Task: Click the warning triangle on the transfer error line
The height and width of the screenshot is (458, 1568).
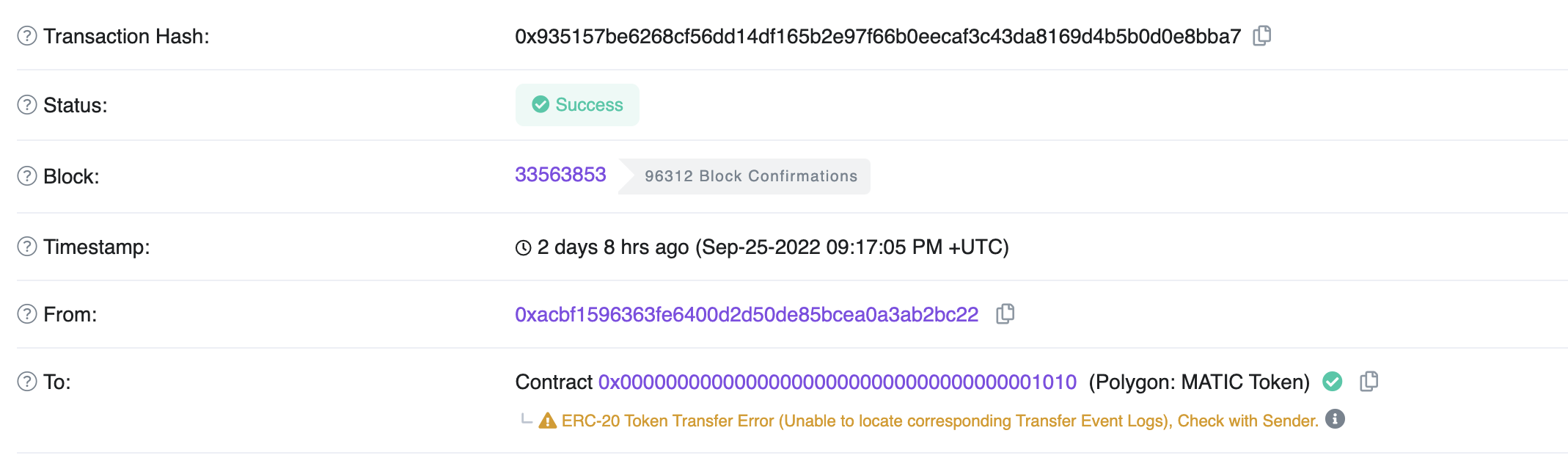Action: tap(546, 420)
